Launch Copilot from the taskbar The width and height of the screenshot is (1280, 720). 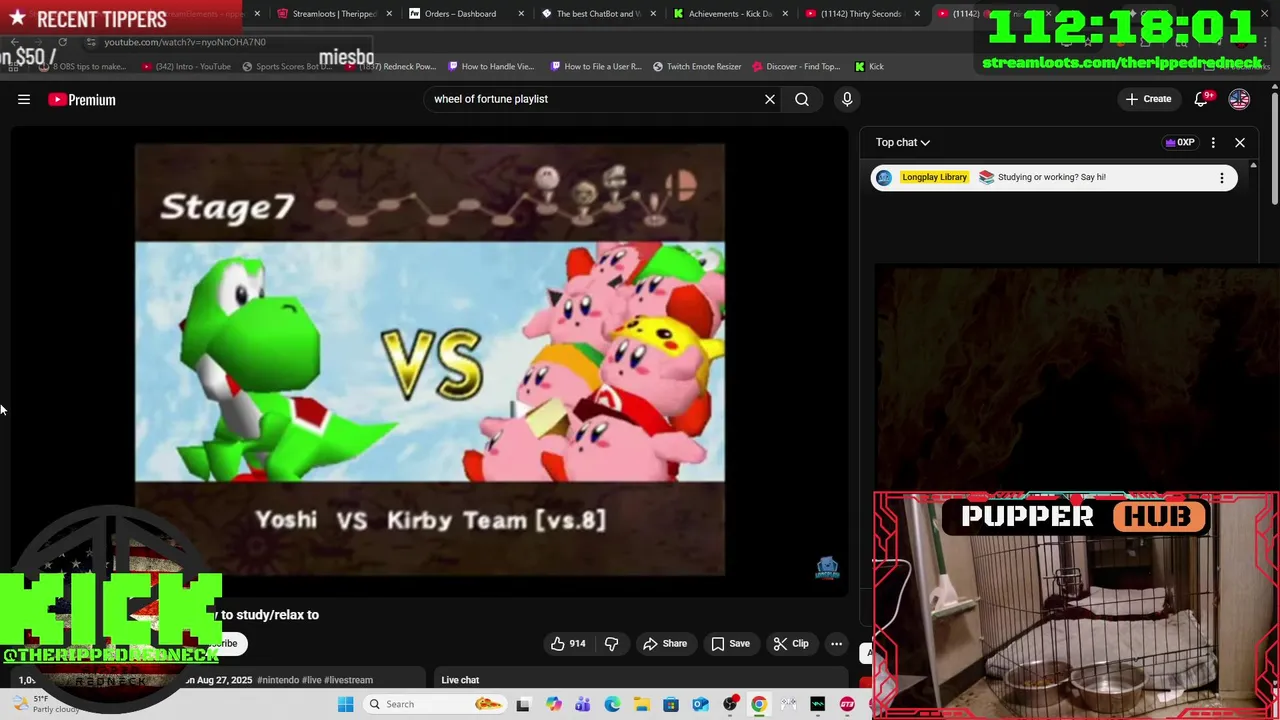(x=553, y=704)
